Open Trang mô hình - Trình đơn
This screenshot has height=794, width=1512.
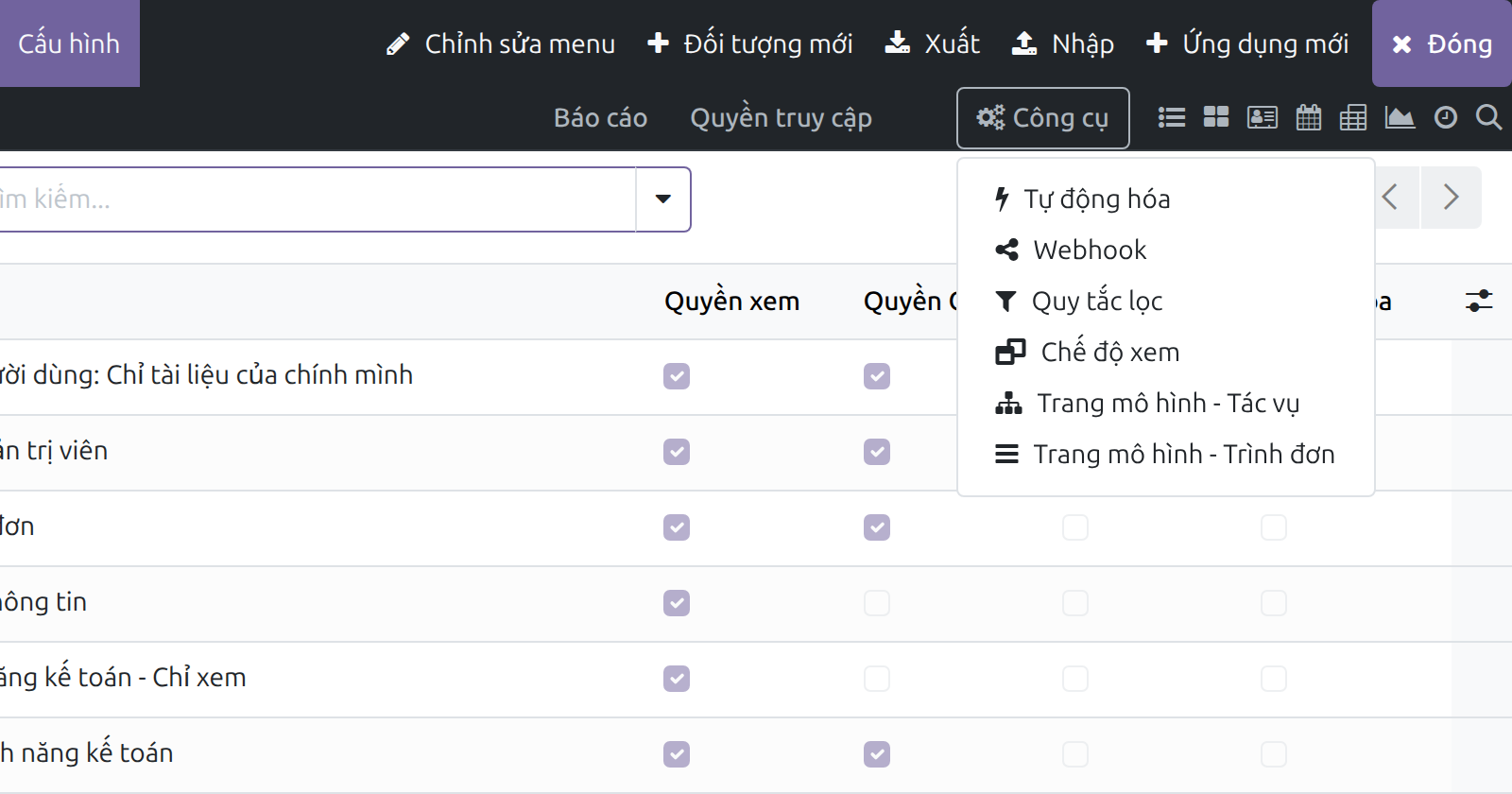click(1166, 454)
